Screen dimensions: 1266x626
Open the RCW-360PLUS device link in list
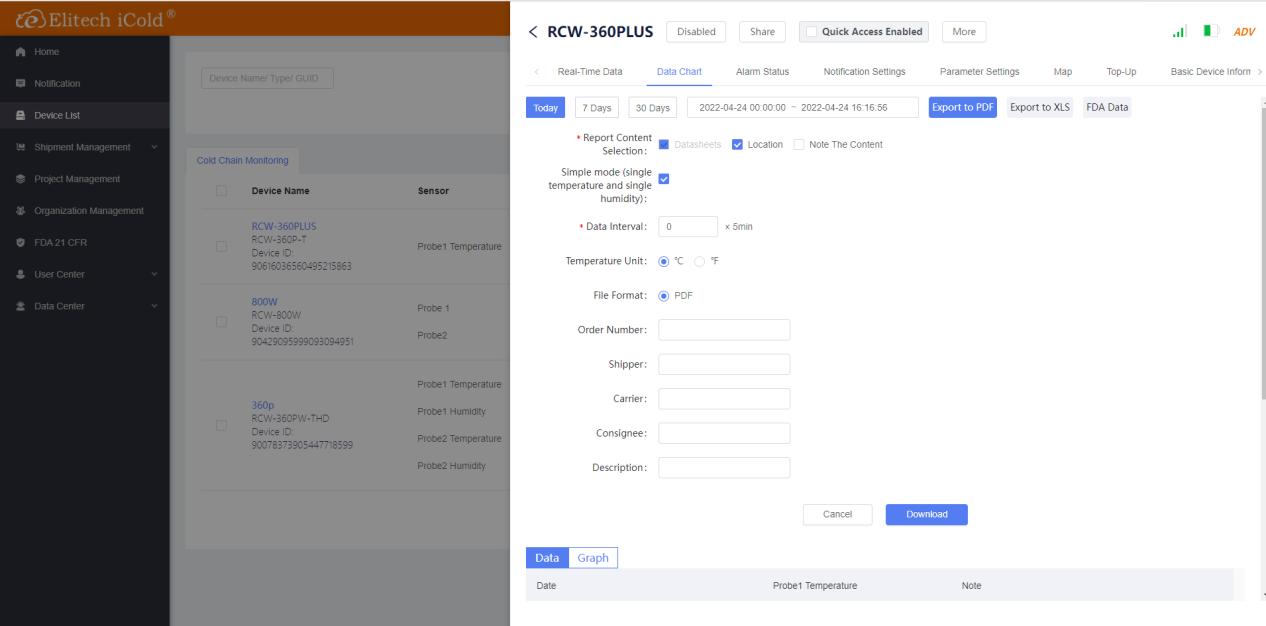[283, 226]
